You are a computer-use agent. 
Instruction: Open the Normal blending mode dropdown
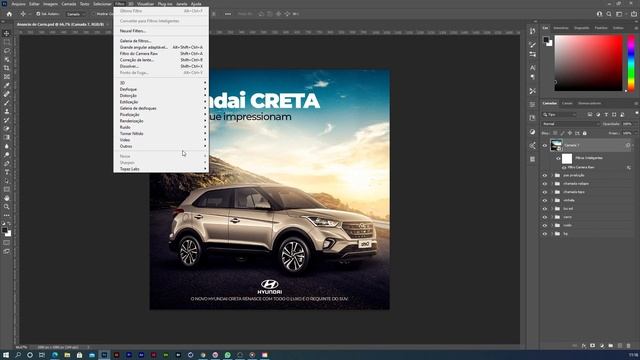[x=571, y=124]
